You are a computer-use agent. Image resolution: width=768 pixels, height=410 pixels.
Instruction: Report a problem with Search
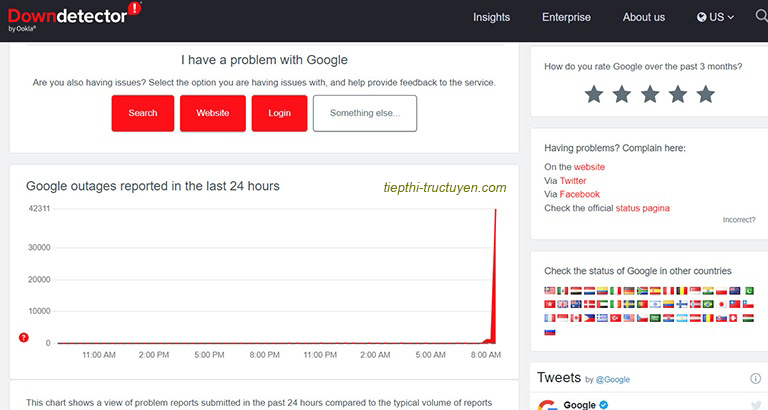coord(143,113)
